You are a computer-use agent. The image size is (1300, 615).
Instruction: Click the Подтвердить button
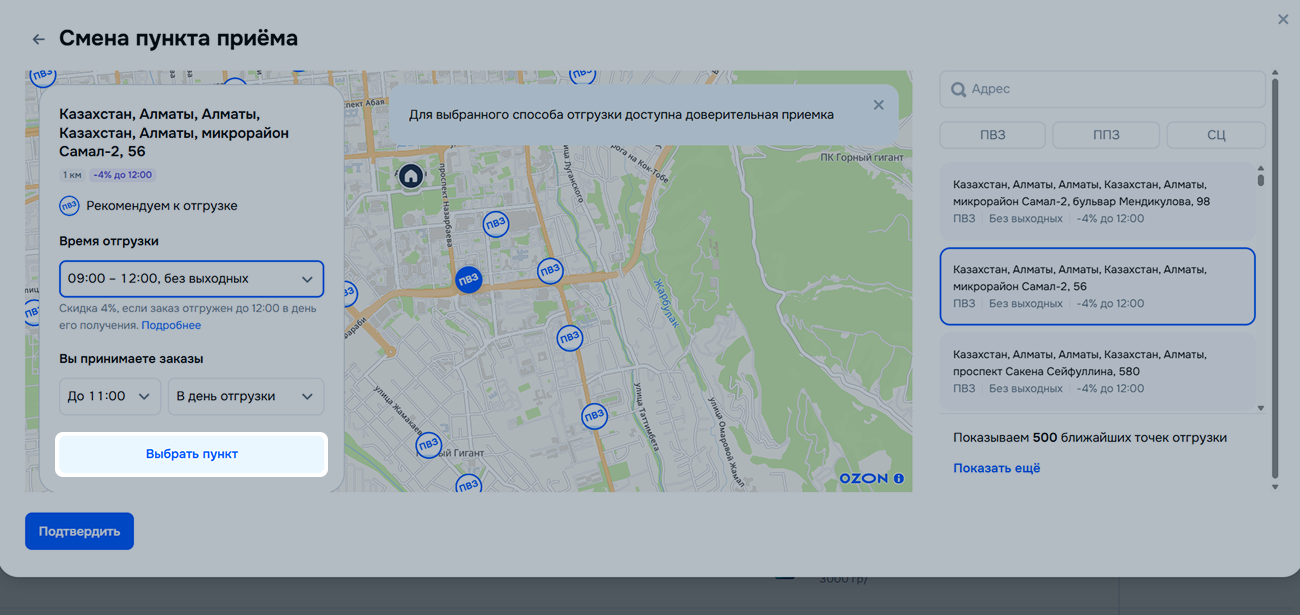pos(79,531)
